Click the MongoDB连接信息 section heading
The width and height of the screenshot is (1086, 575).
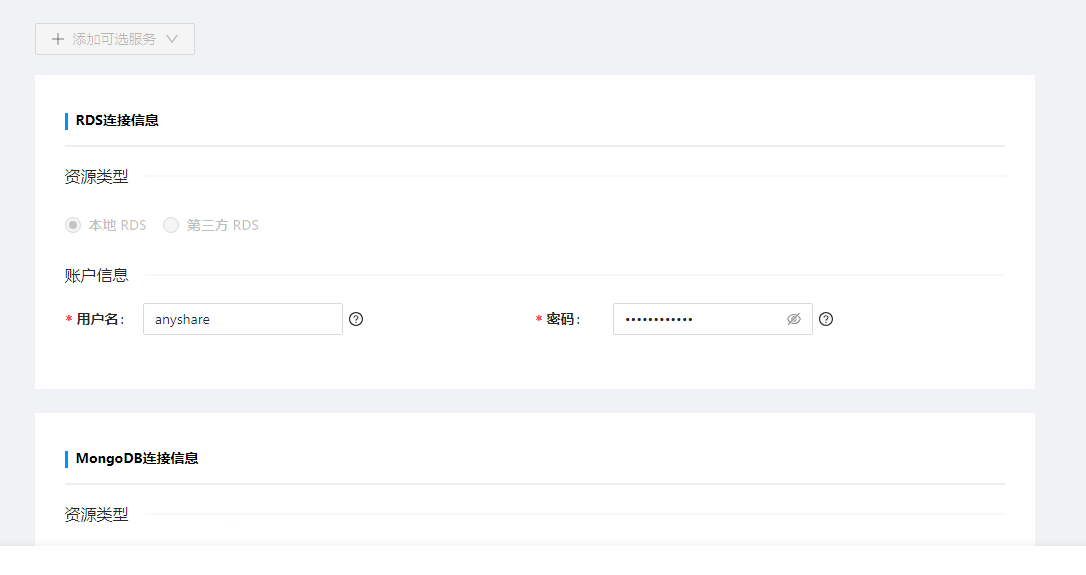click(x=137, y=459)
